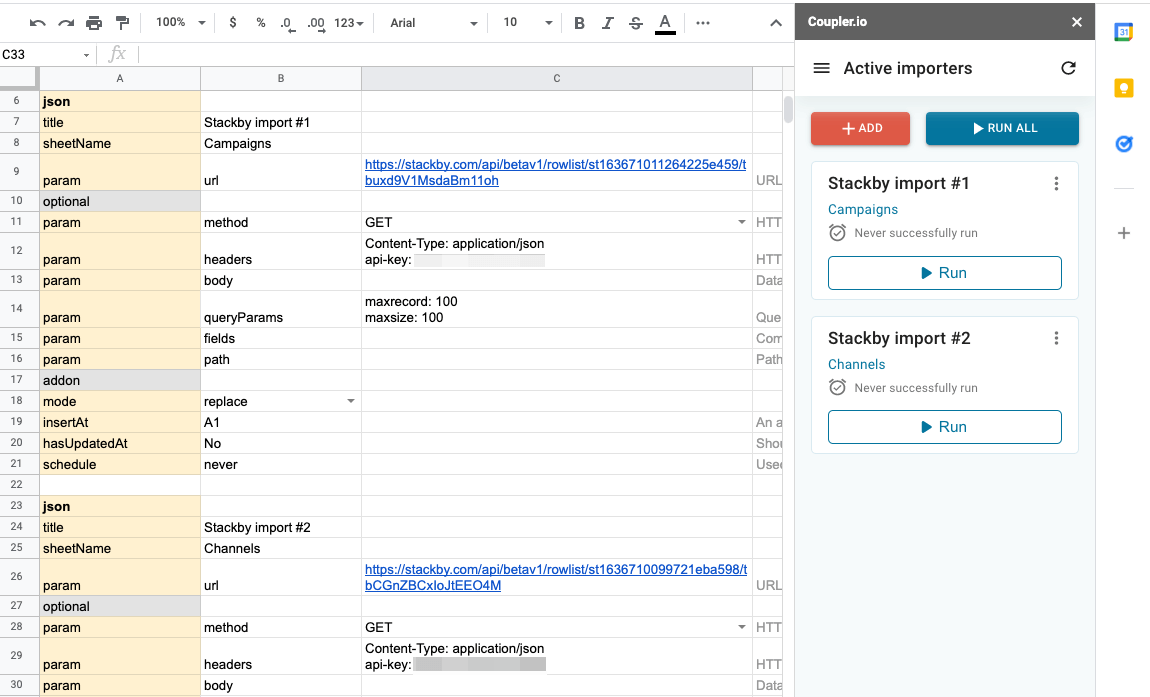Select the 'never' schedule cell
Viewport: 1150px width, 697px height.
281,464
